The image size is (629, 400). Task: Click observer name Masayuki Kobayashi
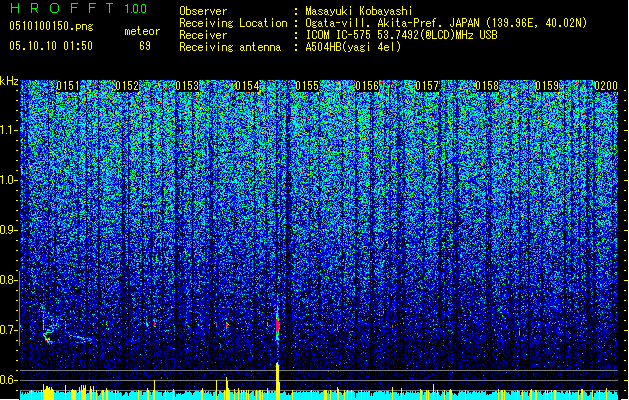(x=359, y=11)
